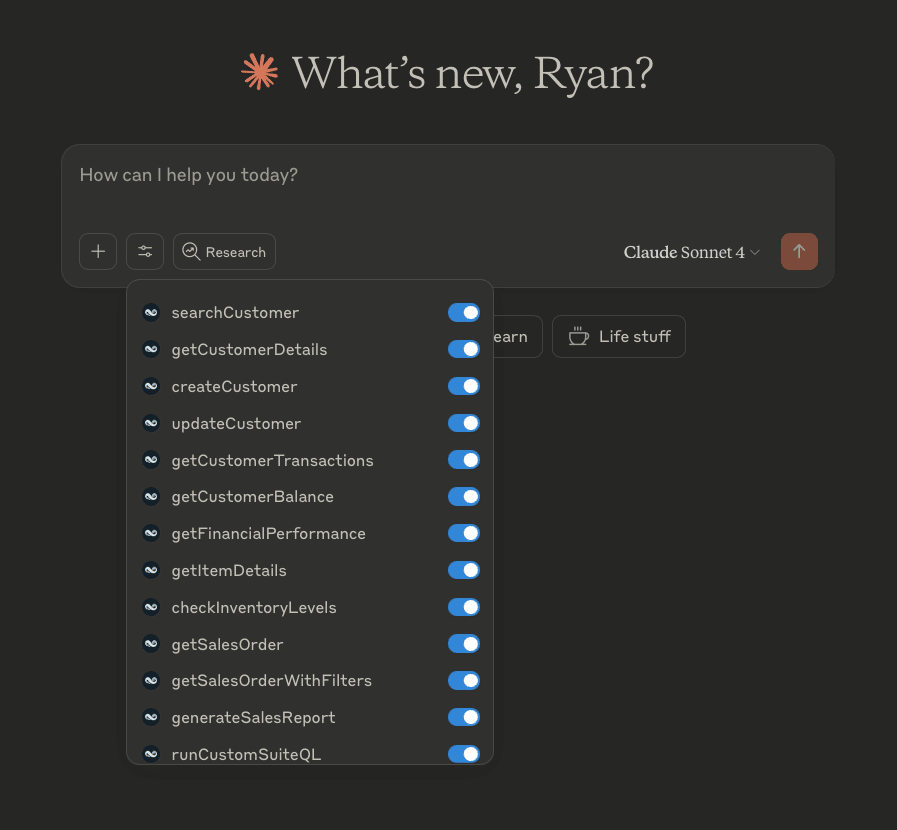Switch off the getSalesOrderWithFilters toggle
The image size is (897, 830).
[x=464, y=681]
